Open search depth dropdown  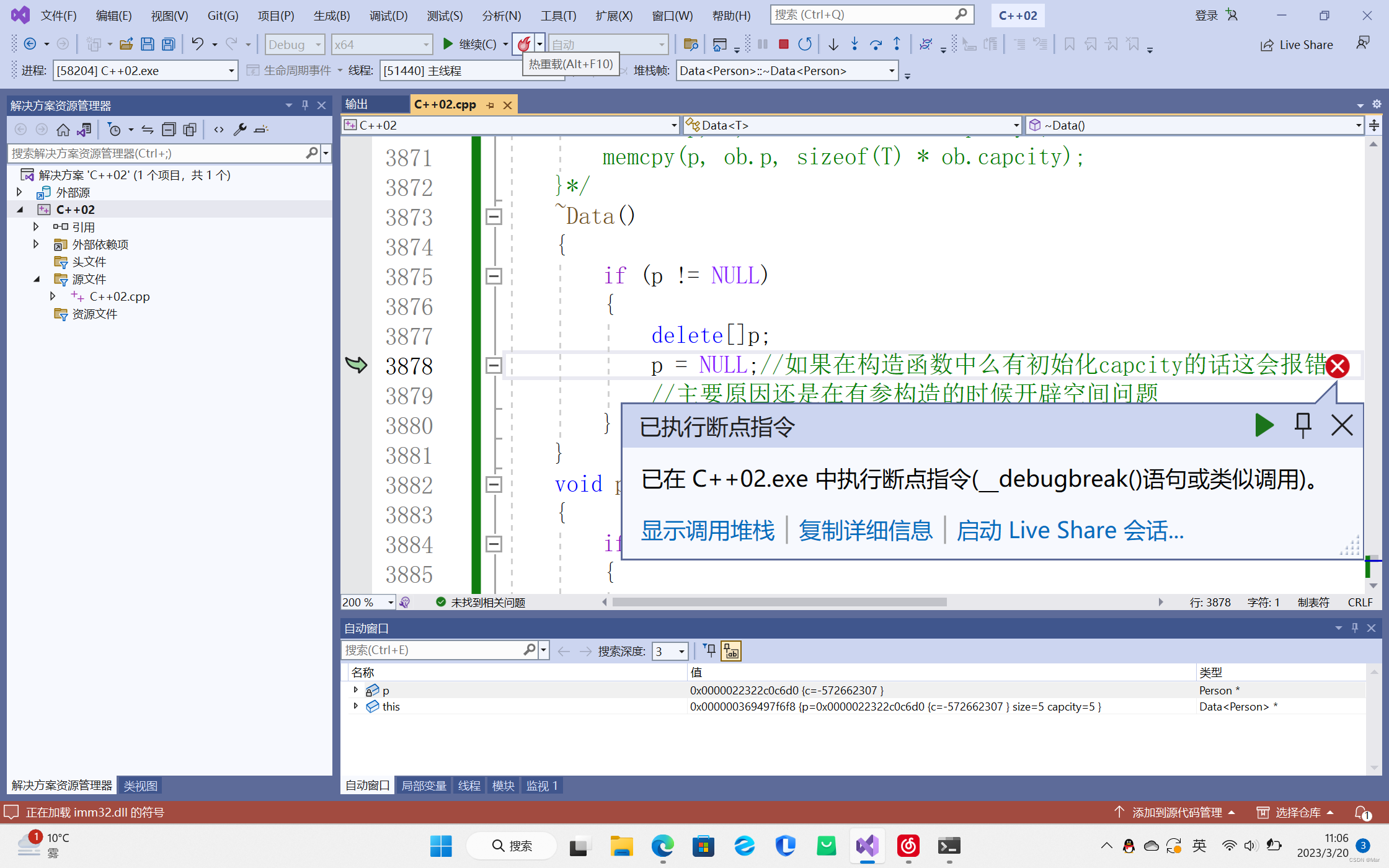681,651
